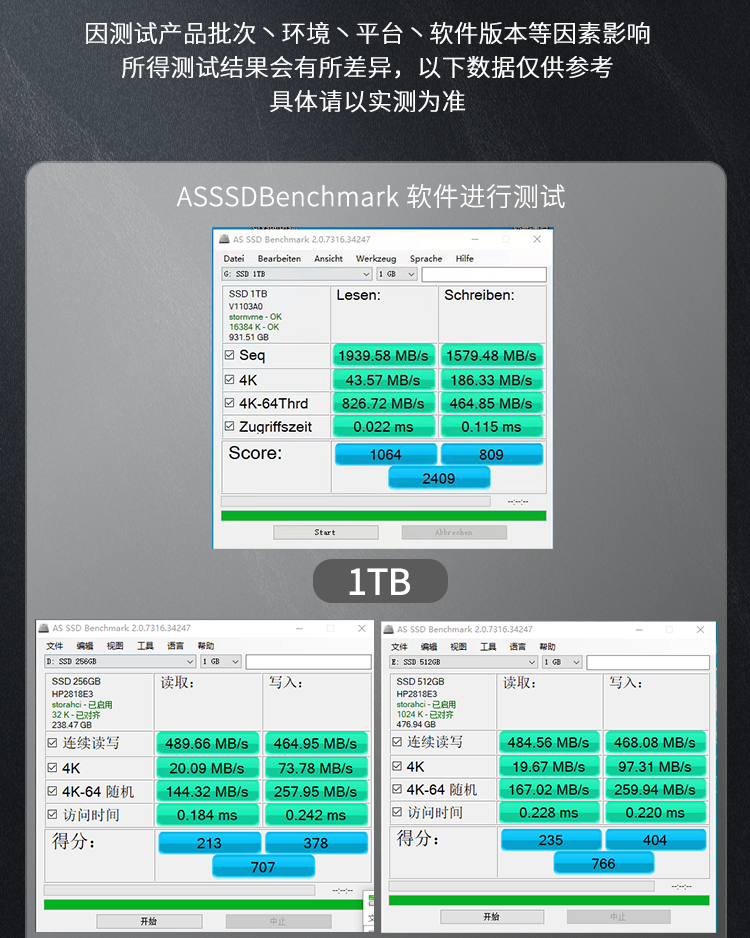Image resolution: width=750 pixels, height=938 pixels.
Task: Toggle the 4K checkbox in 1TB window
Action: [229, 380]
